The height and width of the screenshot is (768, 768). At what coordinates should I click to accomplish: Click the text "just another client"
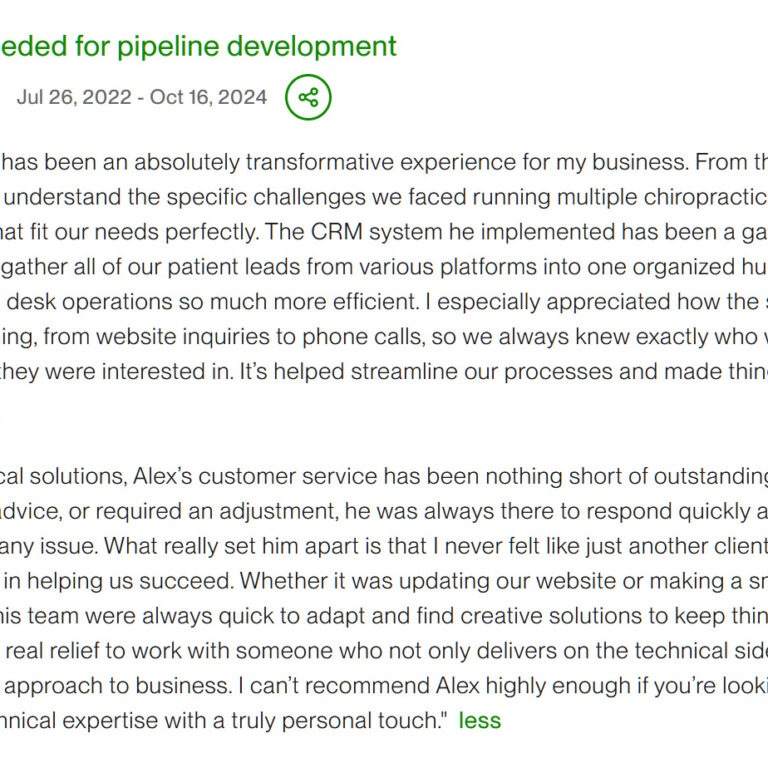[675, 547]
